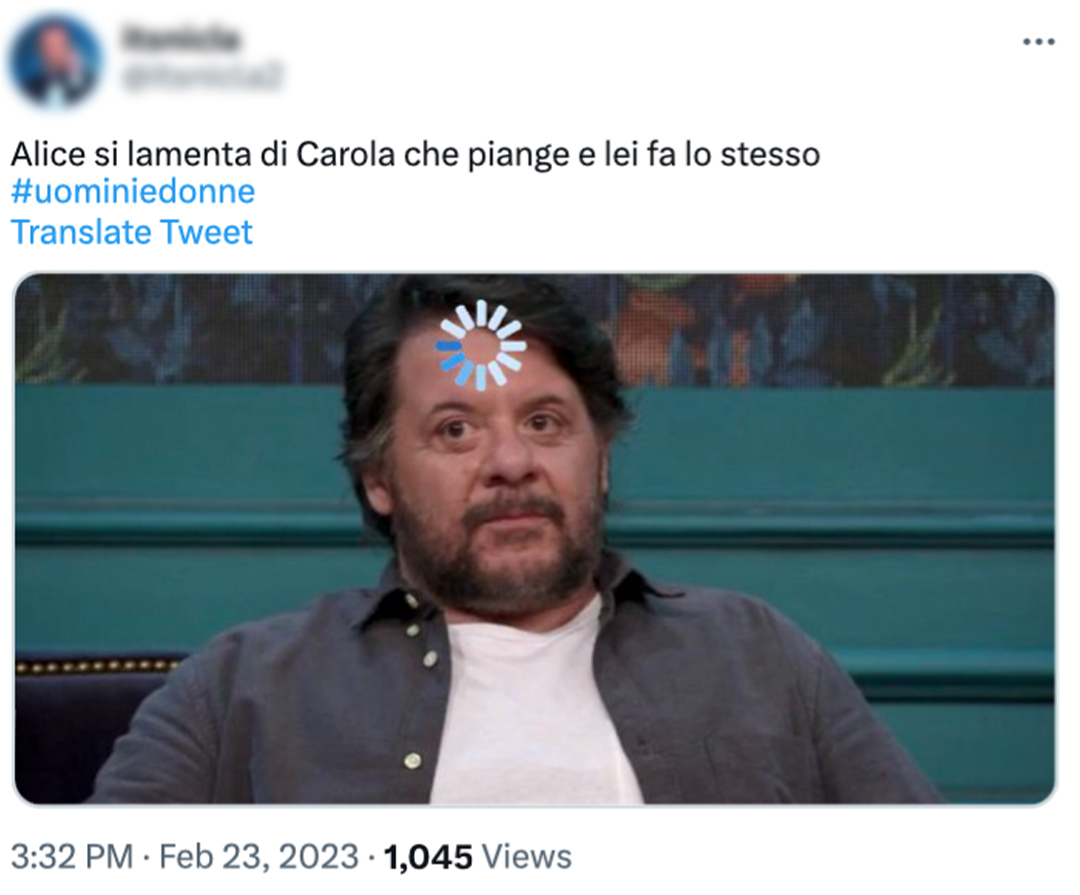Click the tweet text about Alice and Carola
The width and height of the screenshot is (1080, 895).
(415, 154)
